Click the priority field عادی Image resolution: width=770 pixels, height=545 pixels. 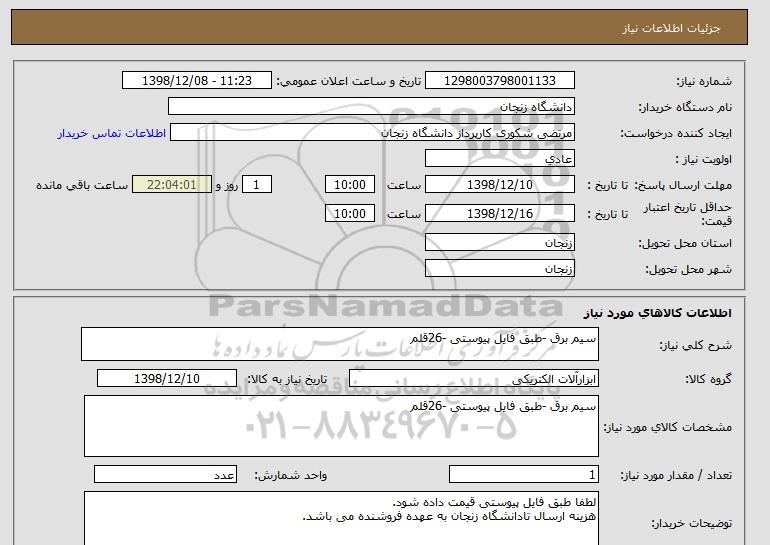pyautogui.click(x=499, y=159)
